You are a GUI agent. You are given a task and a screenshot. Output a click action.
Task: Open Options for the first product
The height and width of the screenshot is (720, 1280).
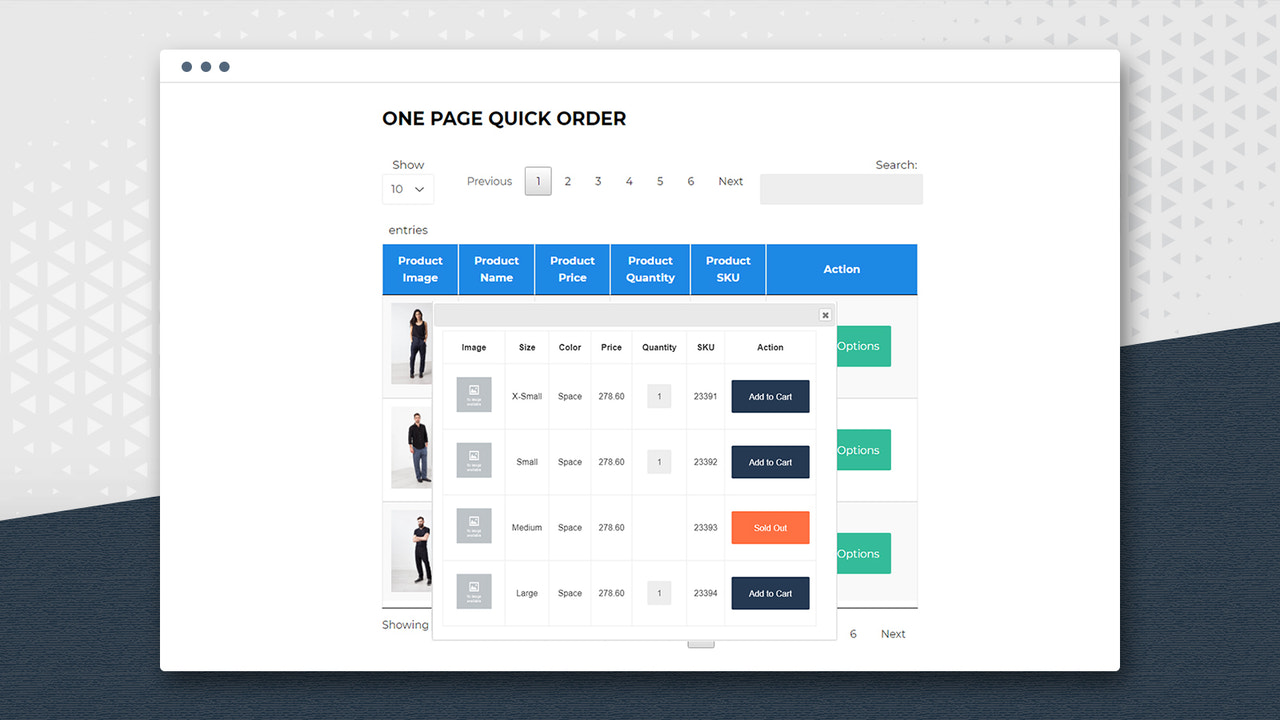(x=862, y=345)
